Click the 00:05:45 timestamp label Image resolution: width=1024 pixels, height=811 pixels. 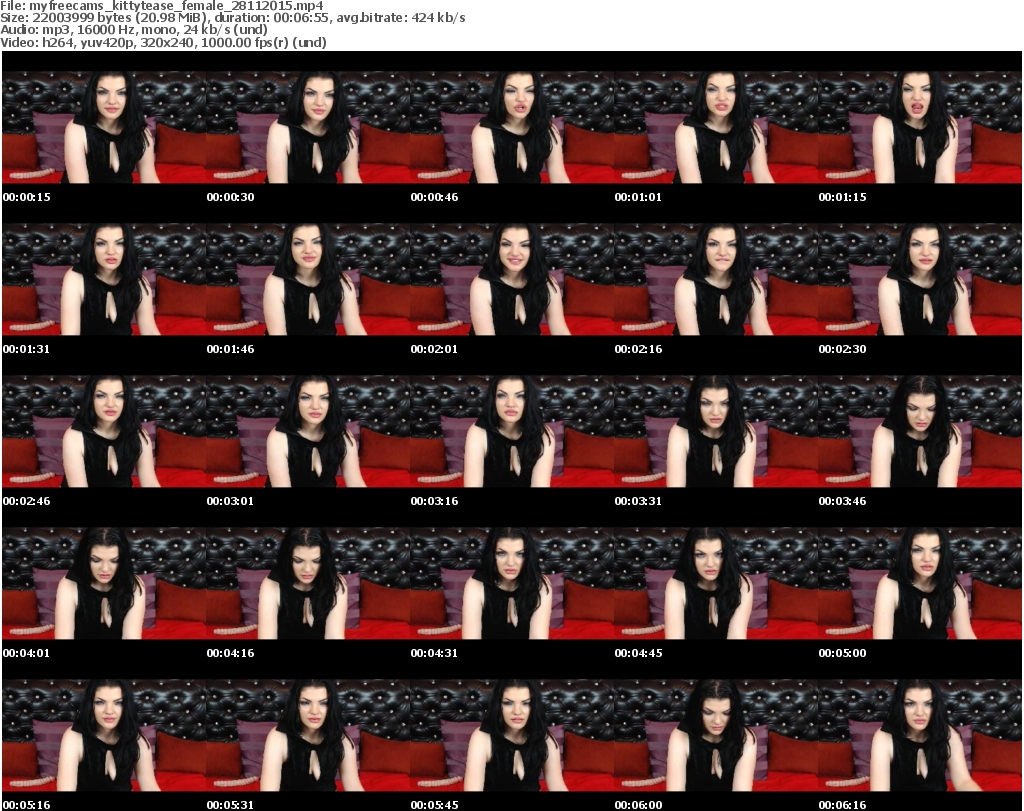tap(434, 805)
